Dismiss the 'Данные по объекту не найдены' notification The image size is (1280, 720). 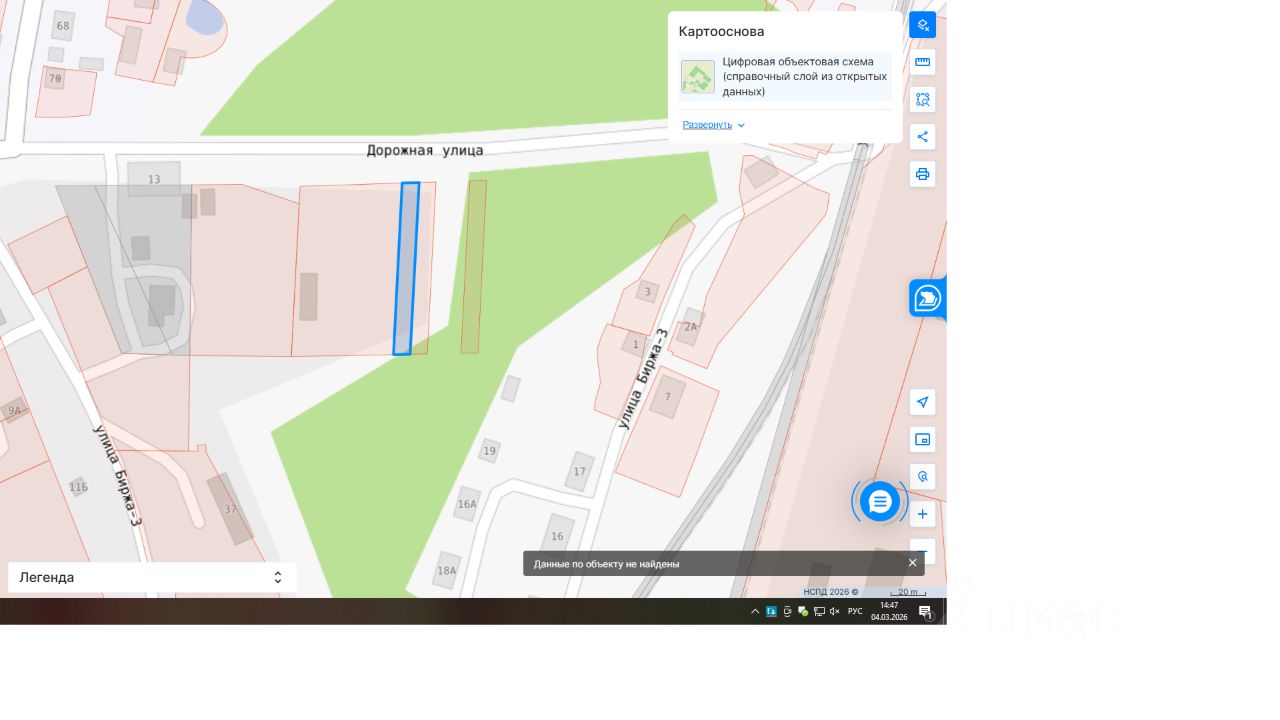coord(912,563)
